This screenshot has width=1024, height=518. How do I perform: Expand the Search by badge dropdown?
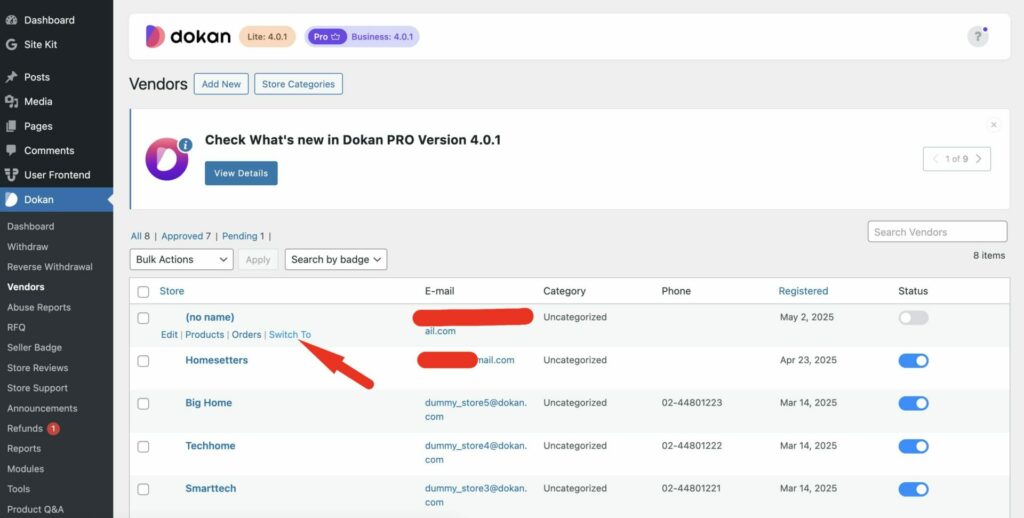[x=336, y=260]
